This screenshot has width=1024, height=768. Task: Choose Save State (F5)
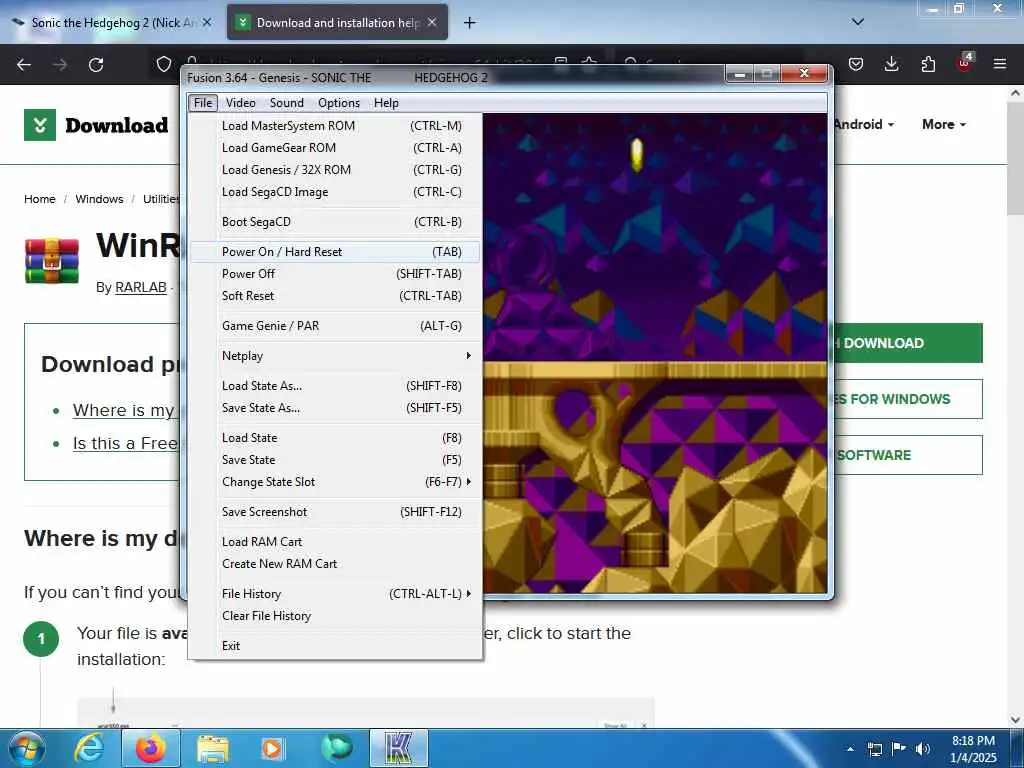(336, 460)
